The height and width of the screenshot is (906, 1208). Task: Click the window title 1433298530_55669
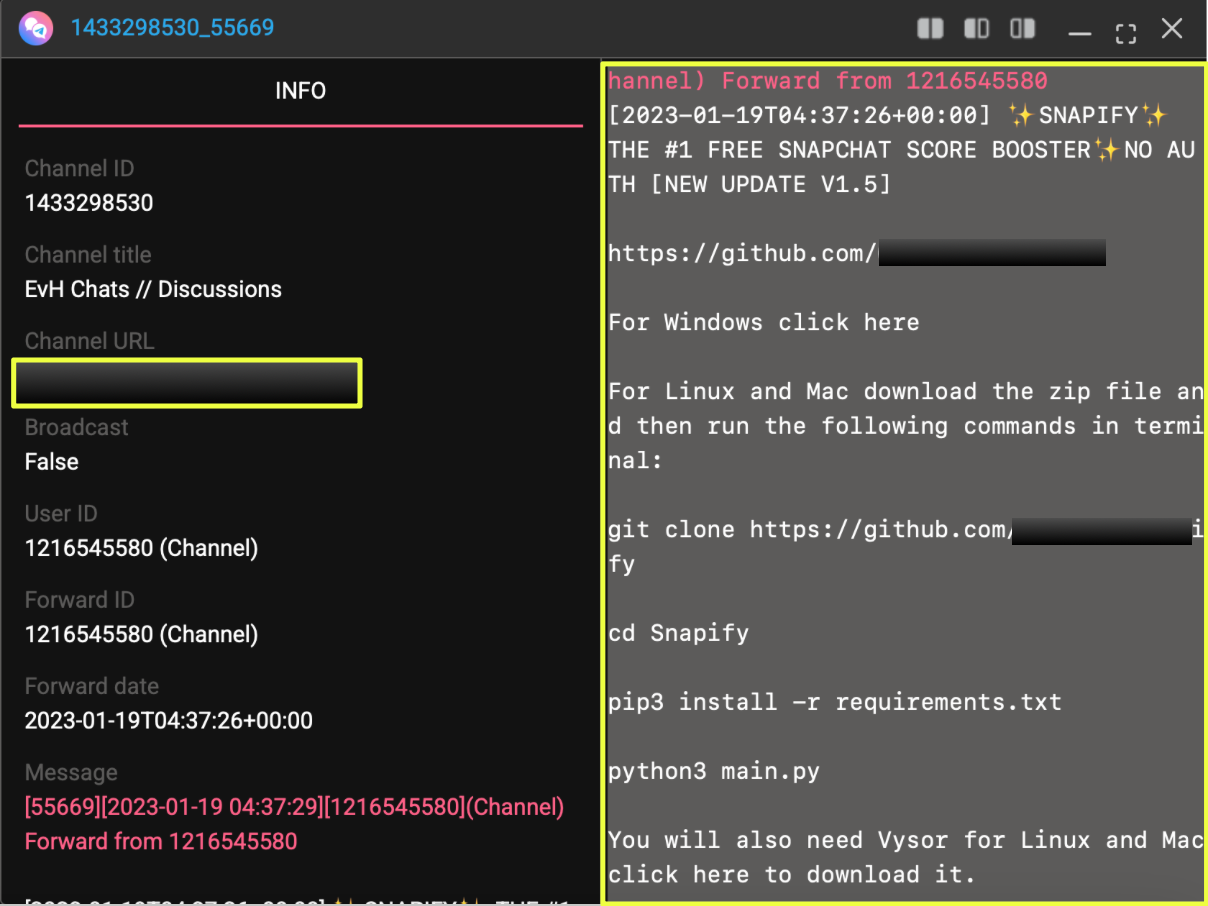(172, 27)
